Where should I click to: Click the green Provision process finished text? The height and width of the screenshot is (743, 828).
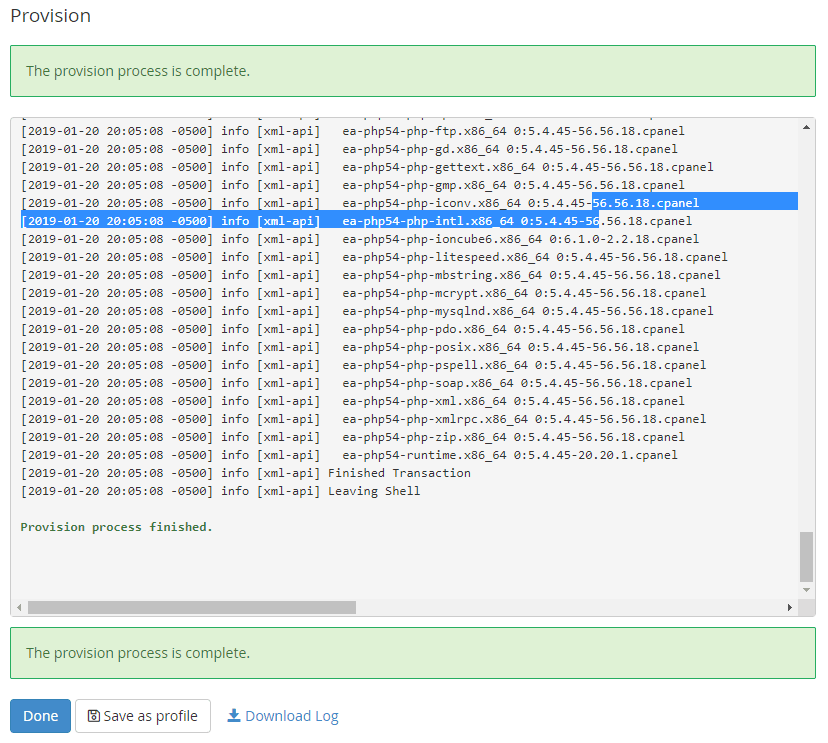[x=116, y=527]
